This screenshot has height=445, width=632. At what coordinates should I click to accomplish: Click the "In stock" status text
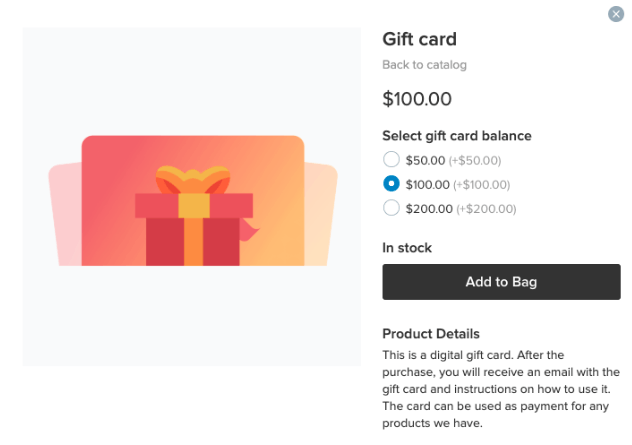(x=407, y=248)
